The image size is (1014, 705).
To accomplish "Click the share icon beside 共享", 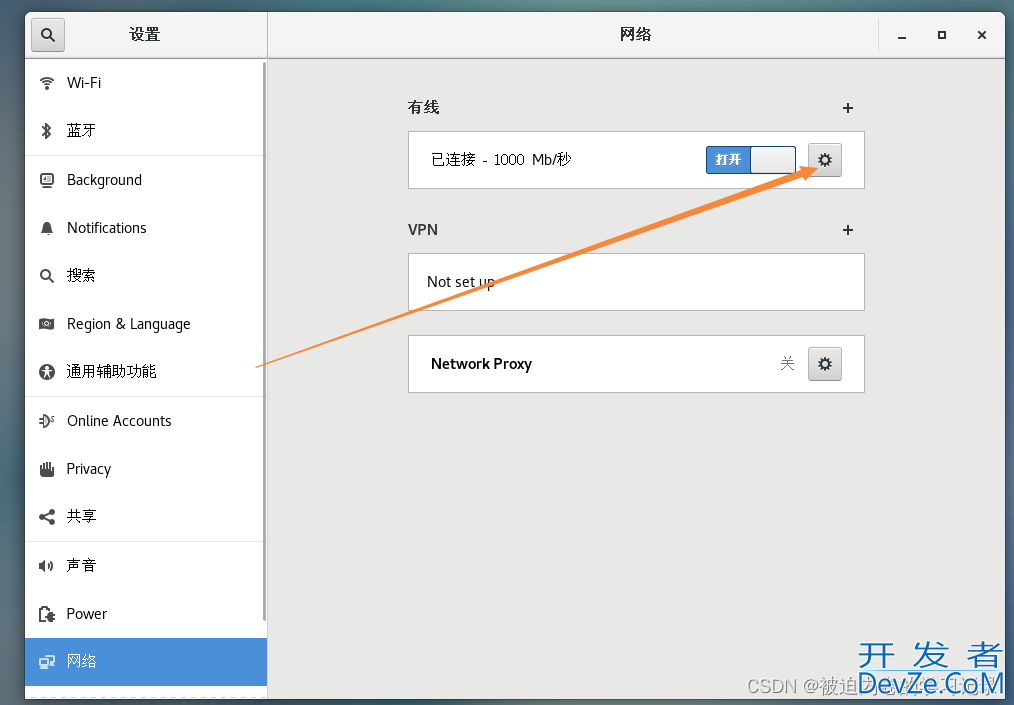I will coord(47,517).
